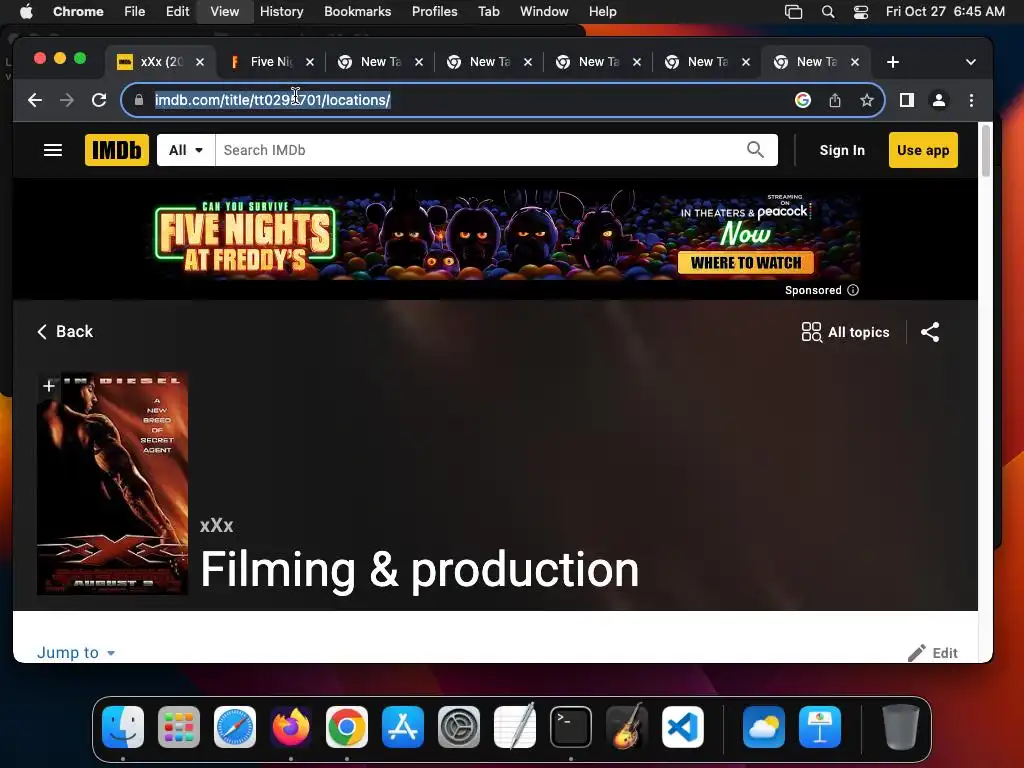Open the Chrome File menu

coord(135,12)
